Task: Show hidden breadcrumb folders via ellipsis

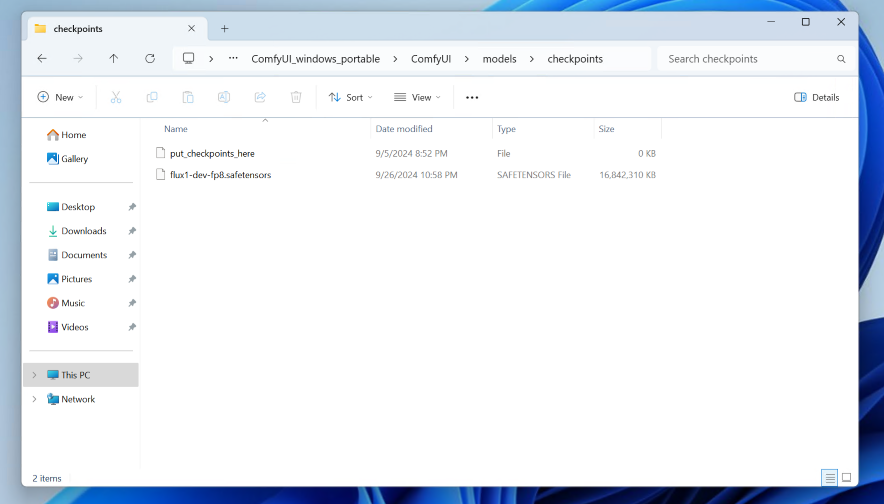Action: click(233, 59)
